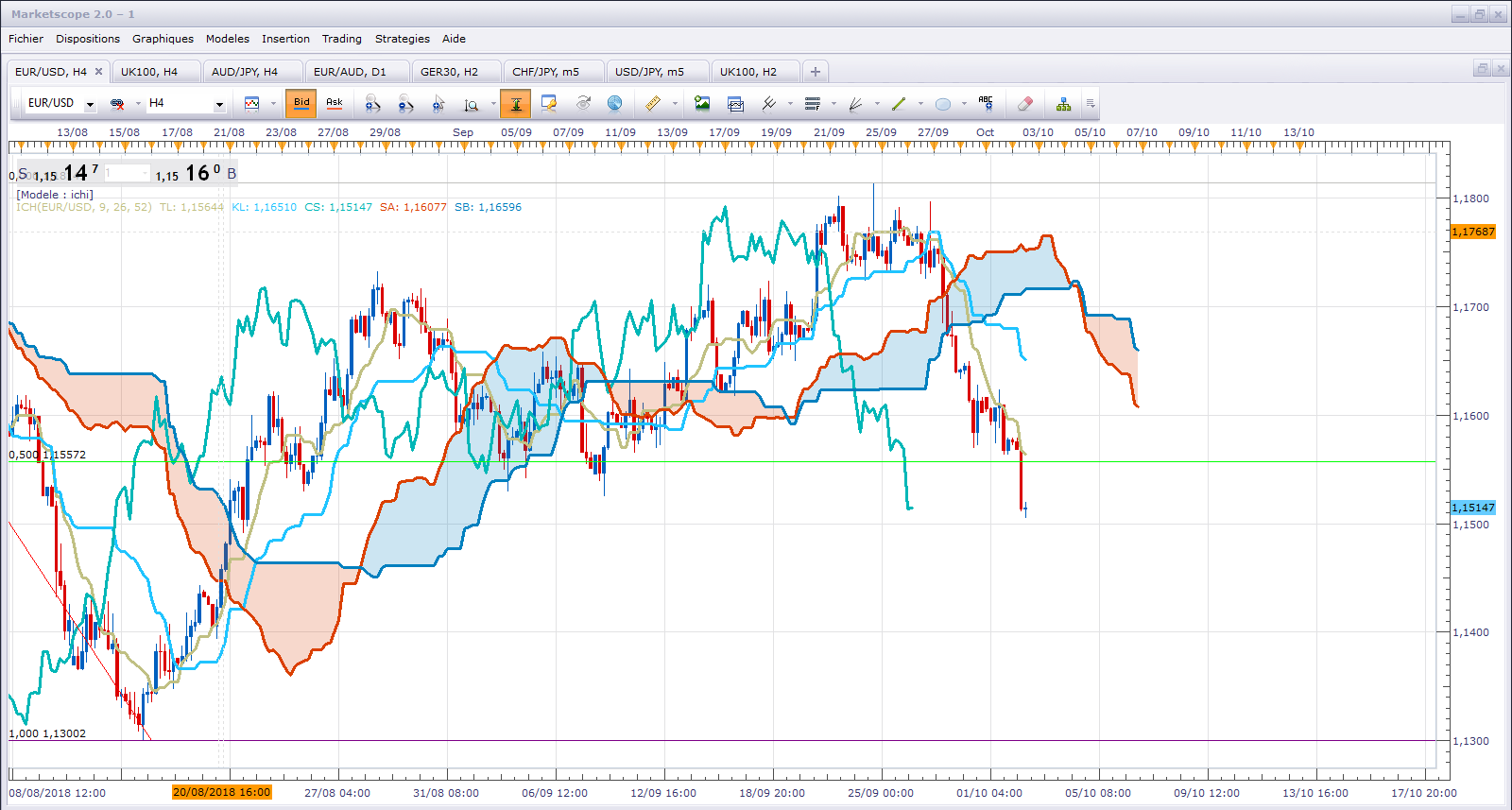The height and width of the screenshot is (810, 1512).
Task: Switch to the AUD/JPY, H4 tab
Action: pyautogui.click(x=253, y=72)
